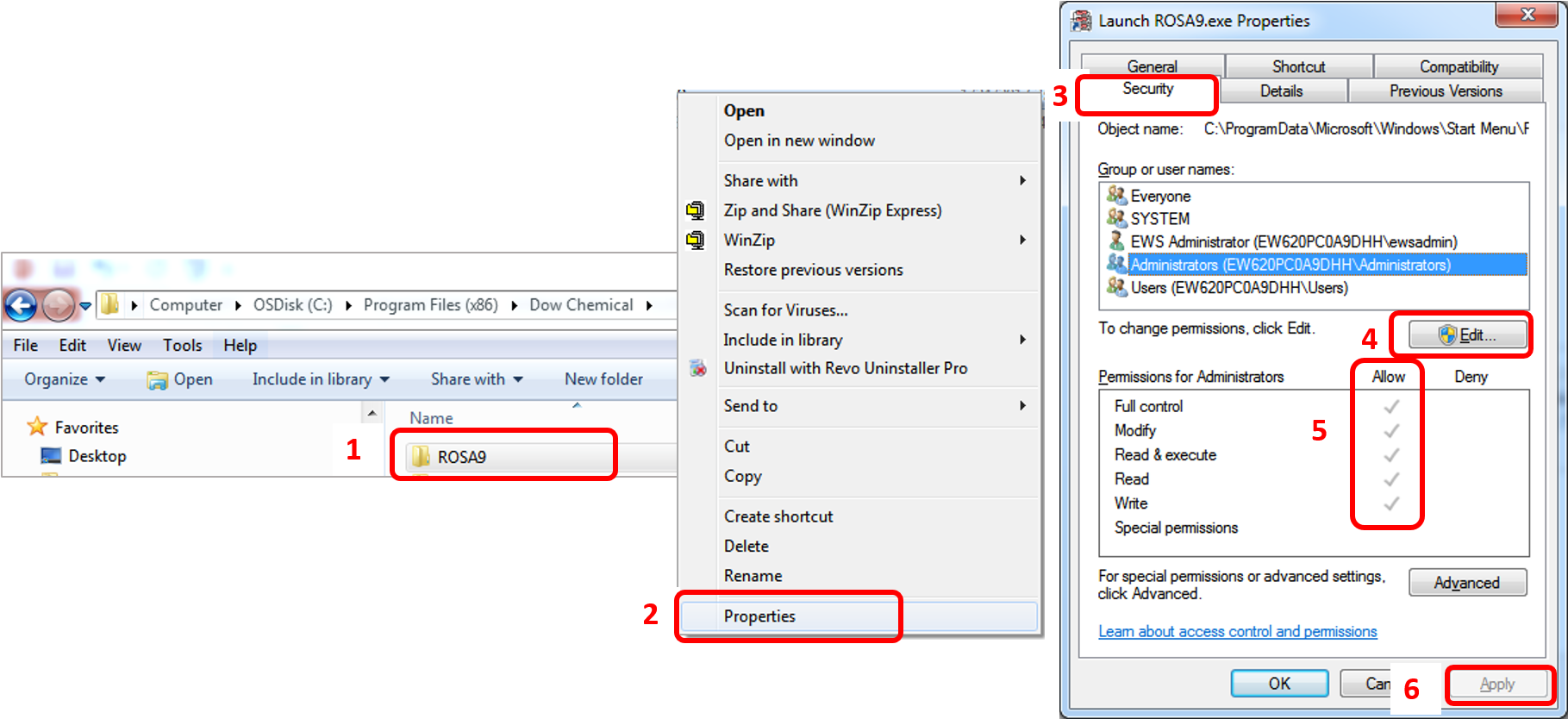Click the Edit permissions button
Viewport: 1568px width, 719px height.
[1467, 334]
